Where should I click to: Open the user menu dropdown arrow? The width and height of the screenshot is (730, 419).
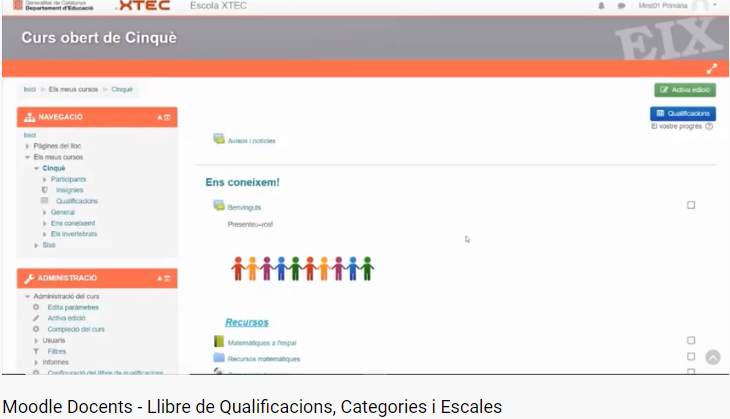coord(716,6)
